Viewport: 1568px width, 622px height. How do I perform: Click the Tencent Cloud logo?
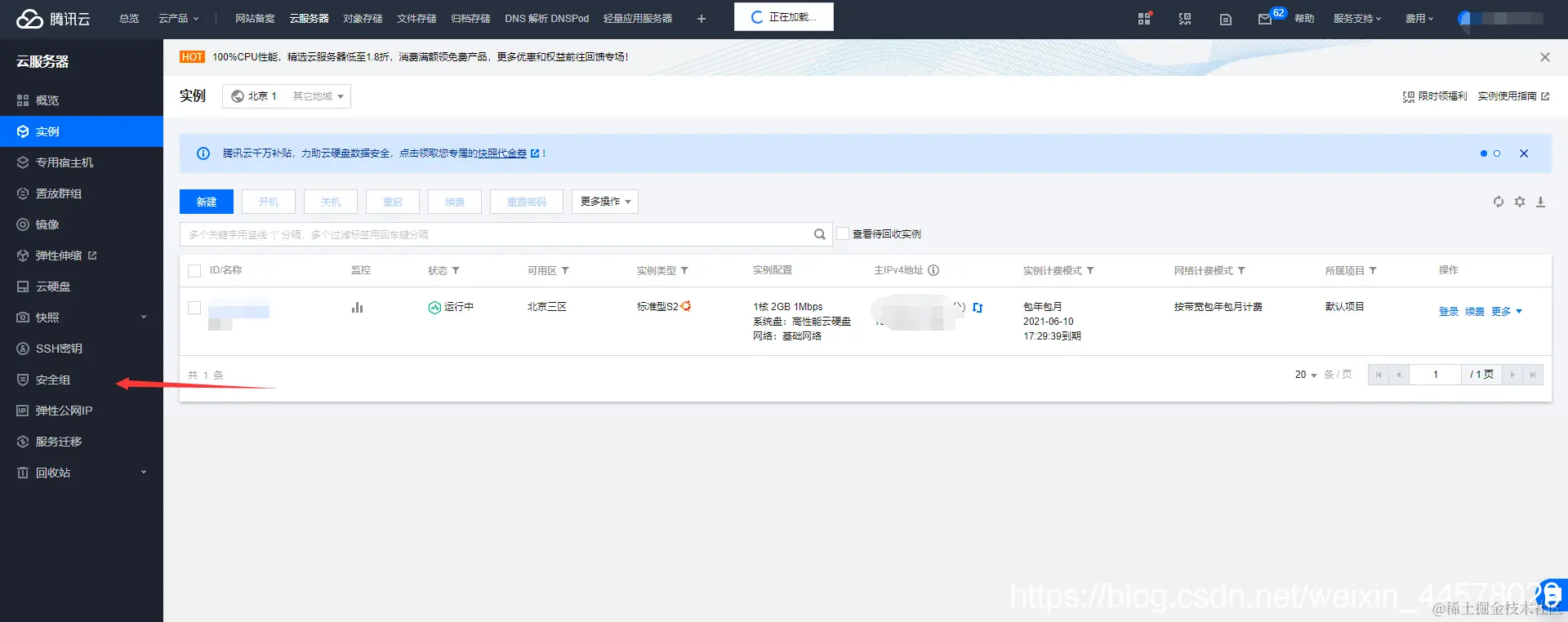click(x=53, y=19)
